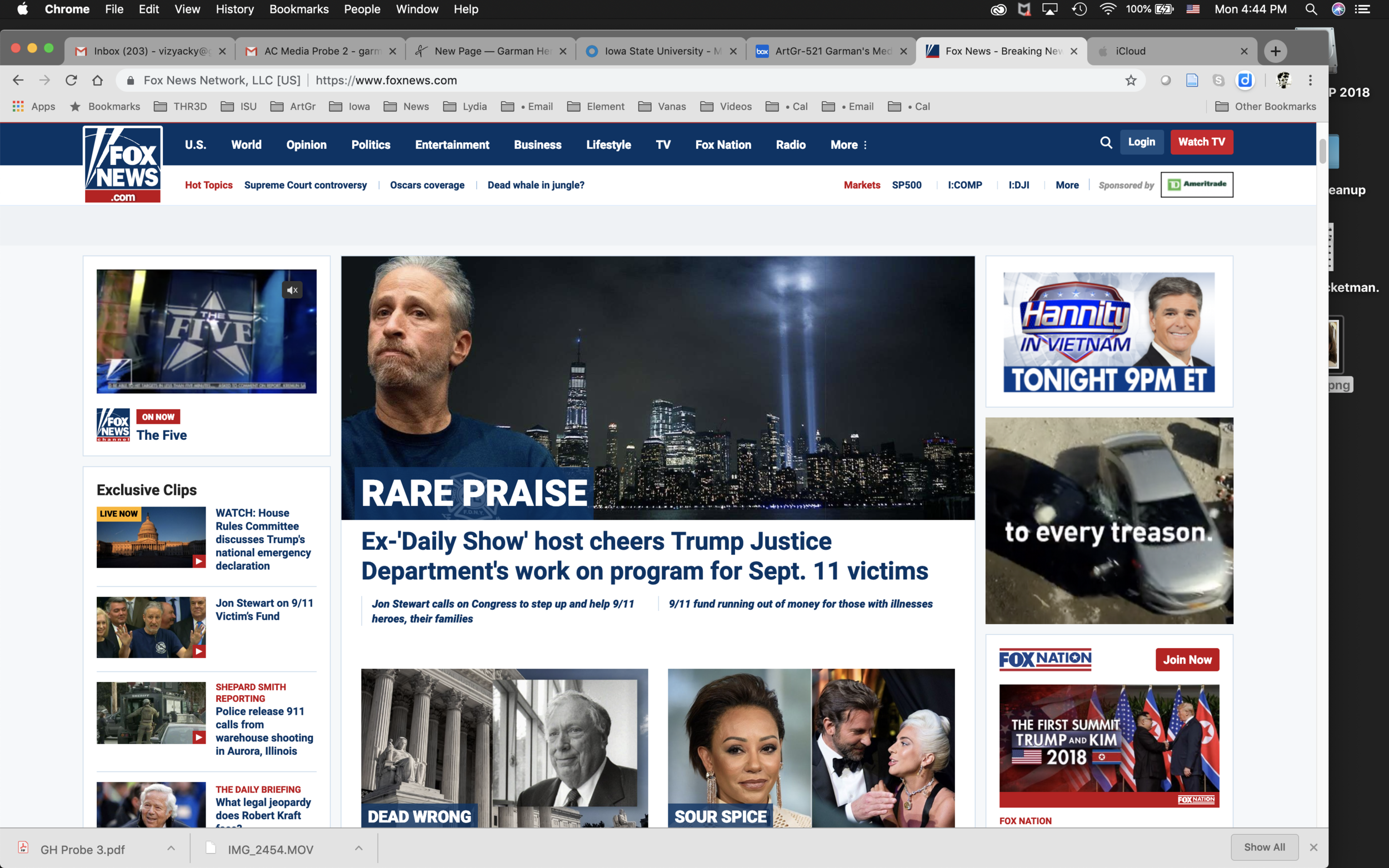Go back with the browser back arrow

tap(18, 81)
